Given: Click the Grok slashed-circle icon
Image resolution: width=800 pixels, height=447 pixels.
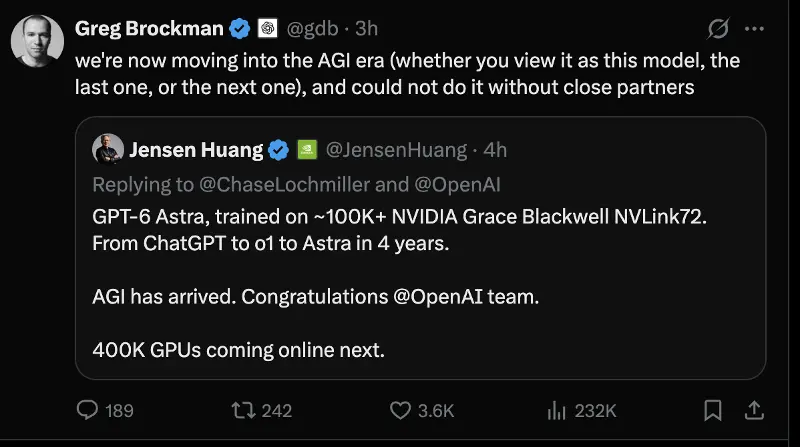Looking at the screenshot, I should click(x=718, y=29).
